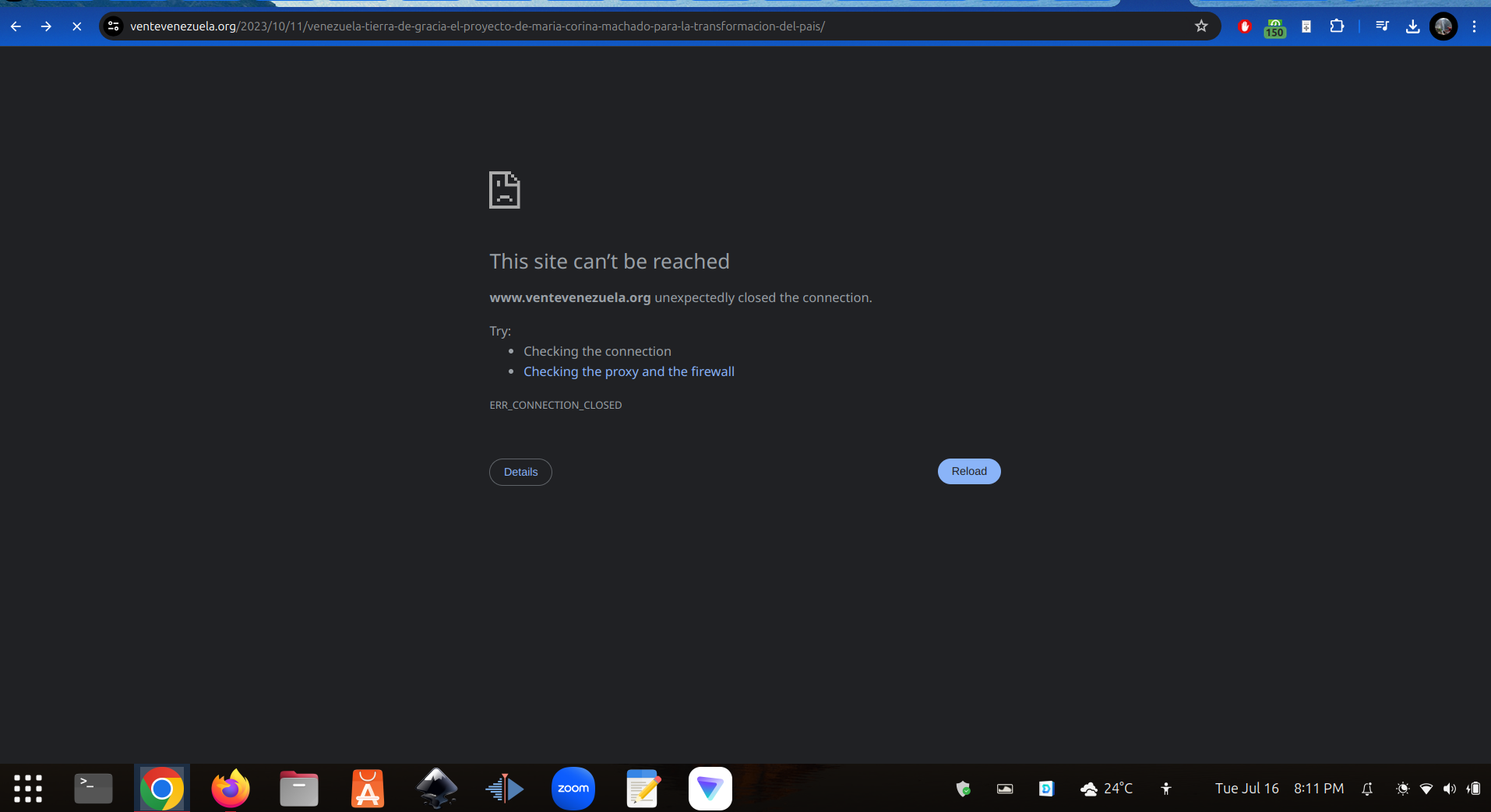Image resolution: width=1491 pixels, height=812 pixels.
Task: Click the Reload button
Action: click(x=968, y=471)
